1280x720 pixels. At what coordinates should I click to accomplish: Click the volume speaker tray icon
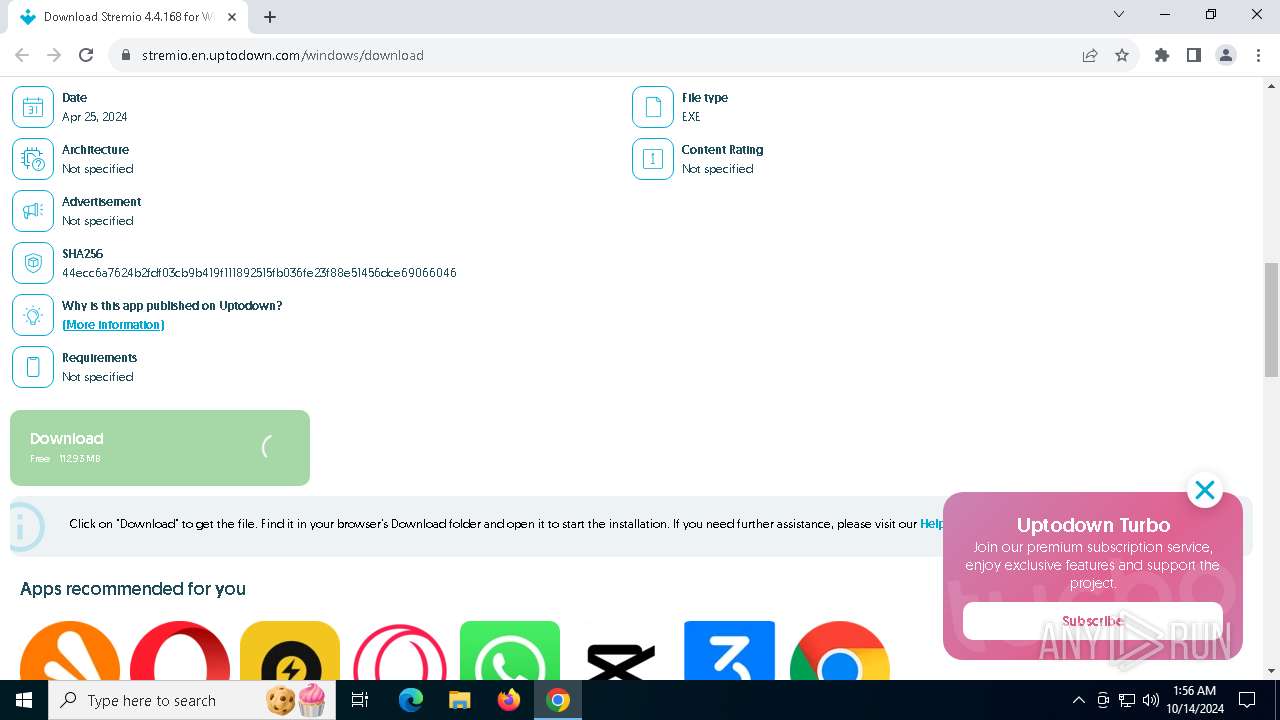coord(1151,700)
